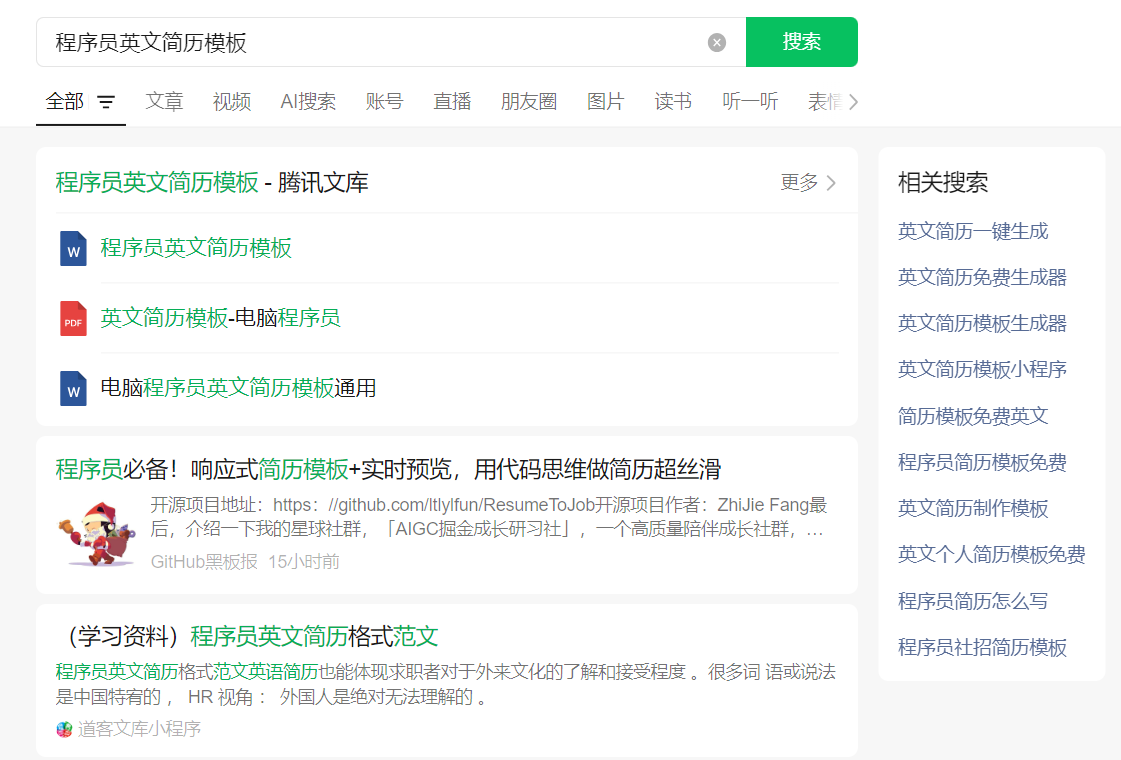1121x760 pixels.
Task: Click the PDF icon beside 英文简历模板-电脑程序员
Action: tap(73, 319)
